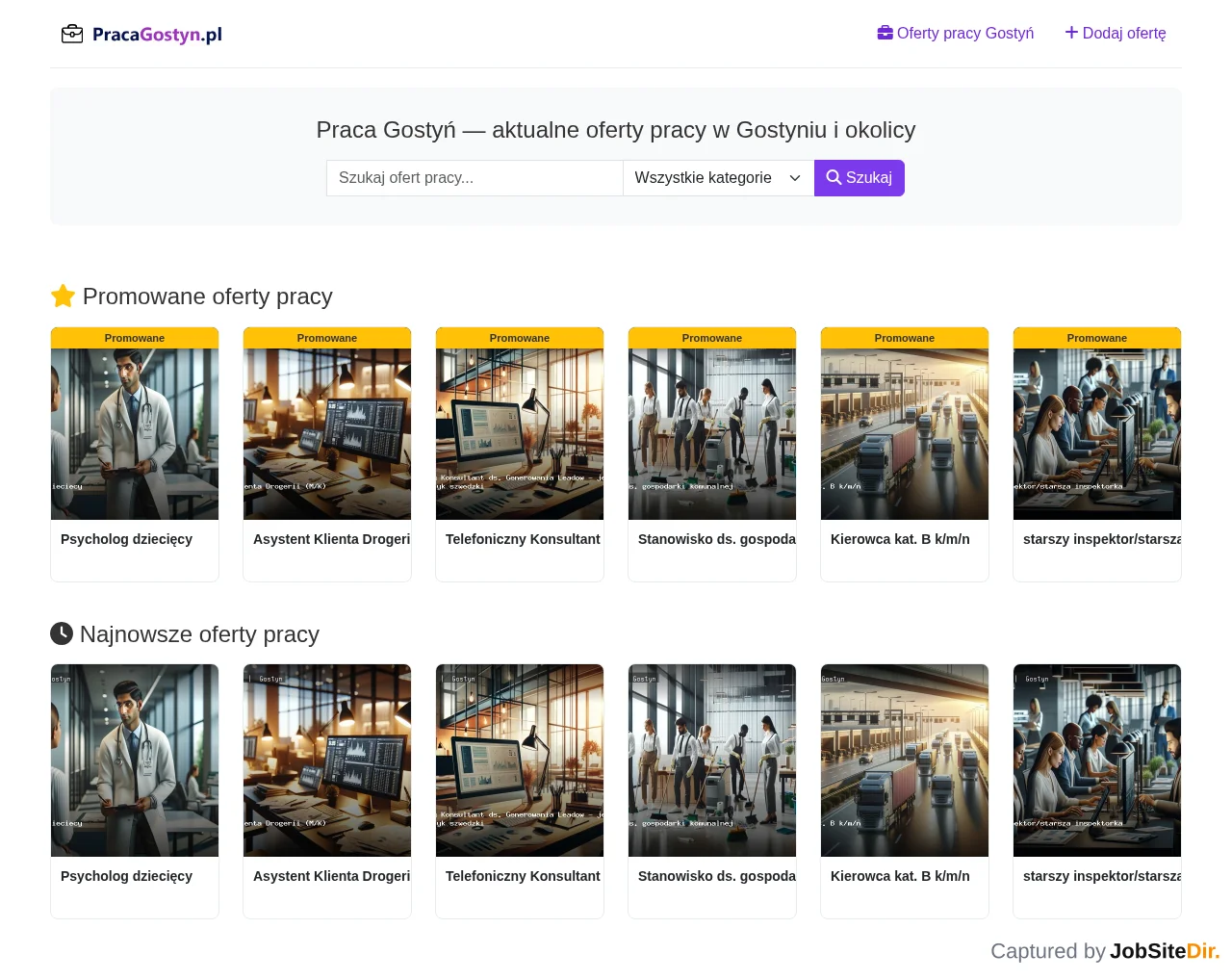Viewport: 1232px width, 980px height.
Task: Click the plus icon beside Dodaj ofertę
Action: [1071, 33]
